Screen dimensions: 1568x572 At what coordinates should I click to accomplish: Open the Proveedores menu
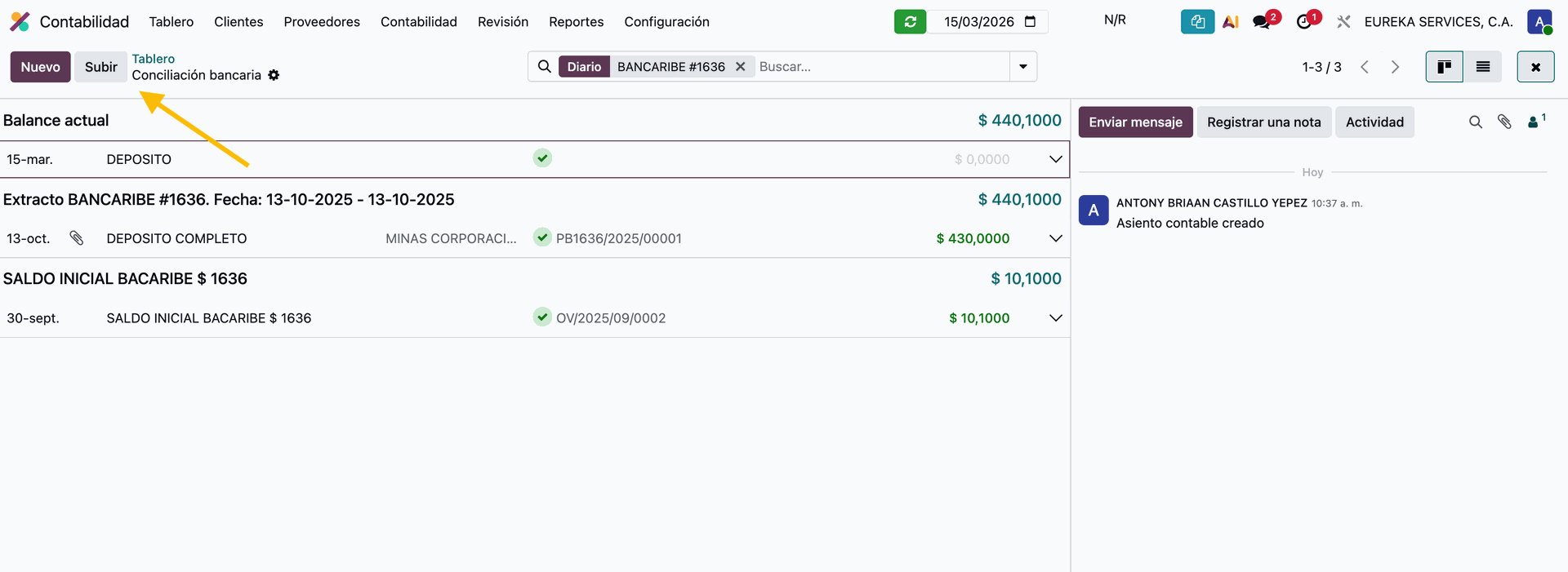[322, 22]
